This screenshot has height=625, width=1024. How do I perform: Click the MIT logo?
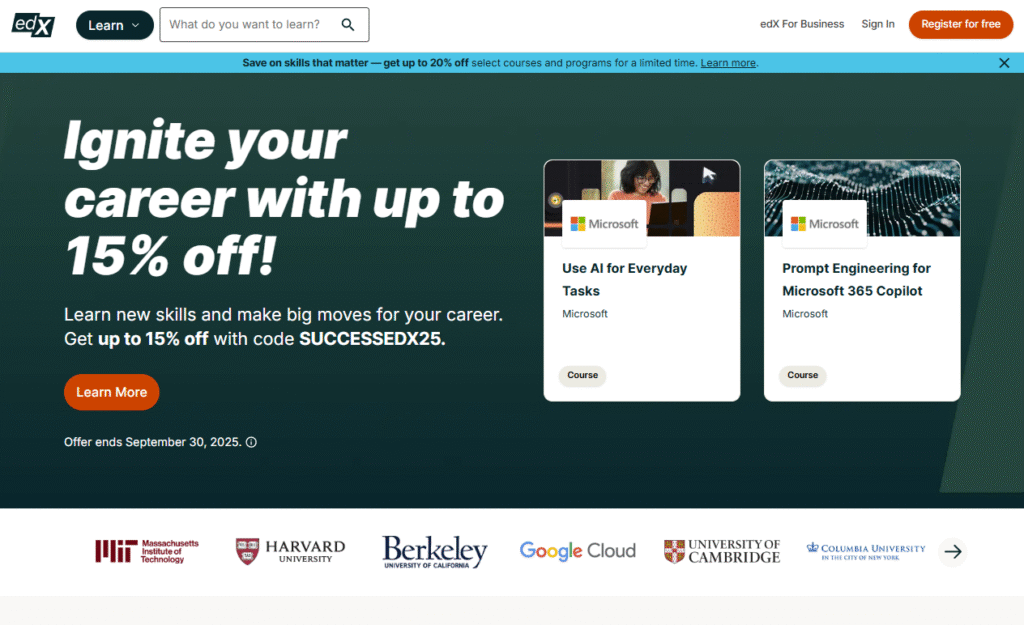[x=147, y=551]
